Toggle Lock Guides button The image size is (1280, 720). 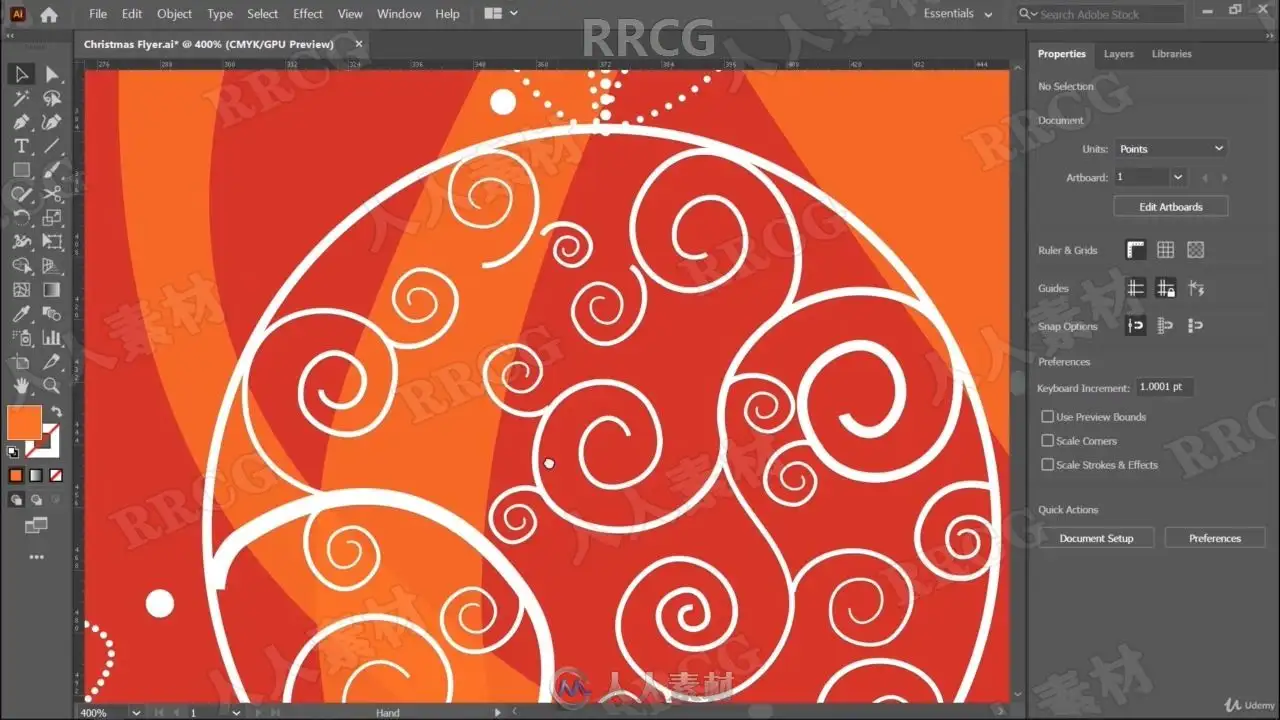(x=1165, y=288)
